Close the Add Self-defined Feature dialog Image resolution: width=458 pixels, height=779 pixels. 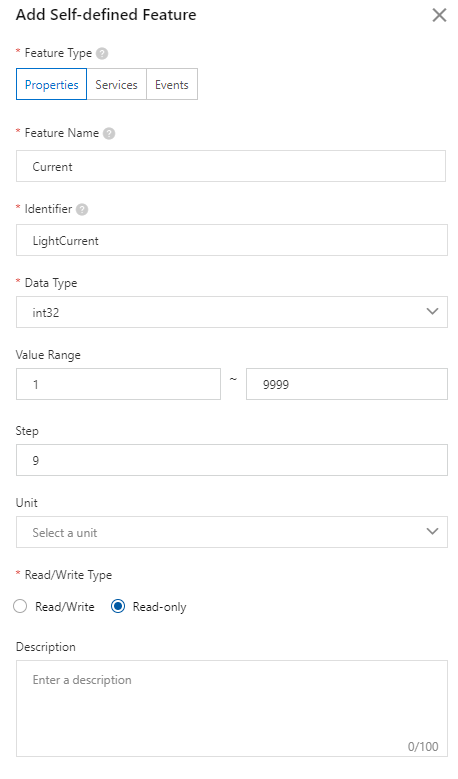click(x=439, y=15)
